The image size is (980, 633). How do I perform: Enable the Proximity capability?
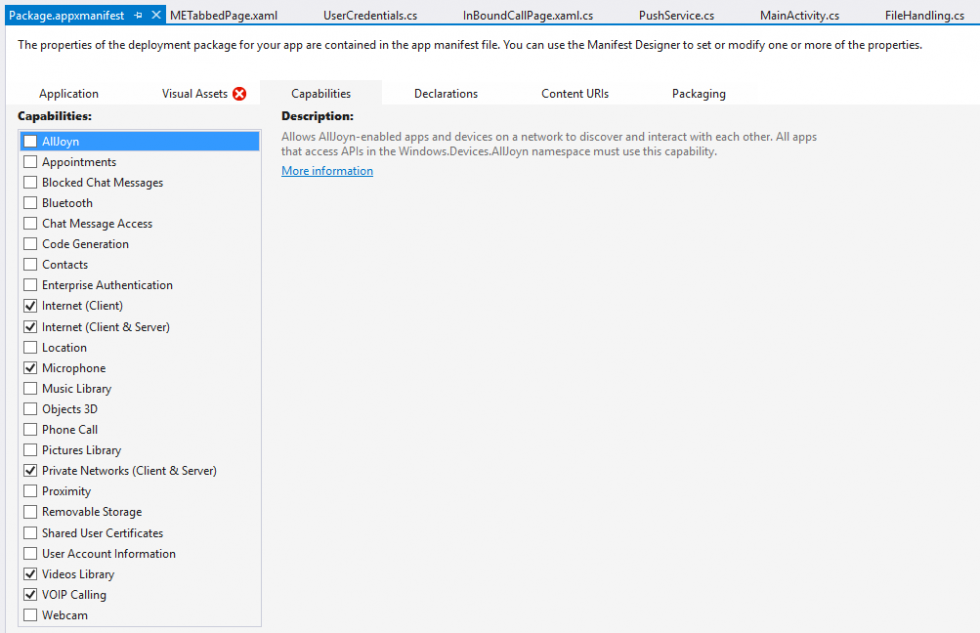(x=29, y=491)
